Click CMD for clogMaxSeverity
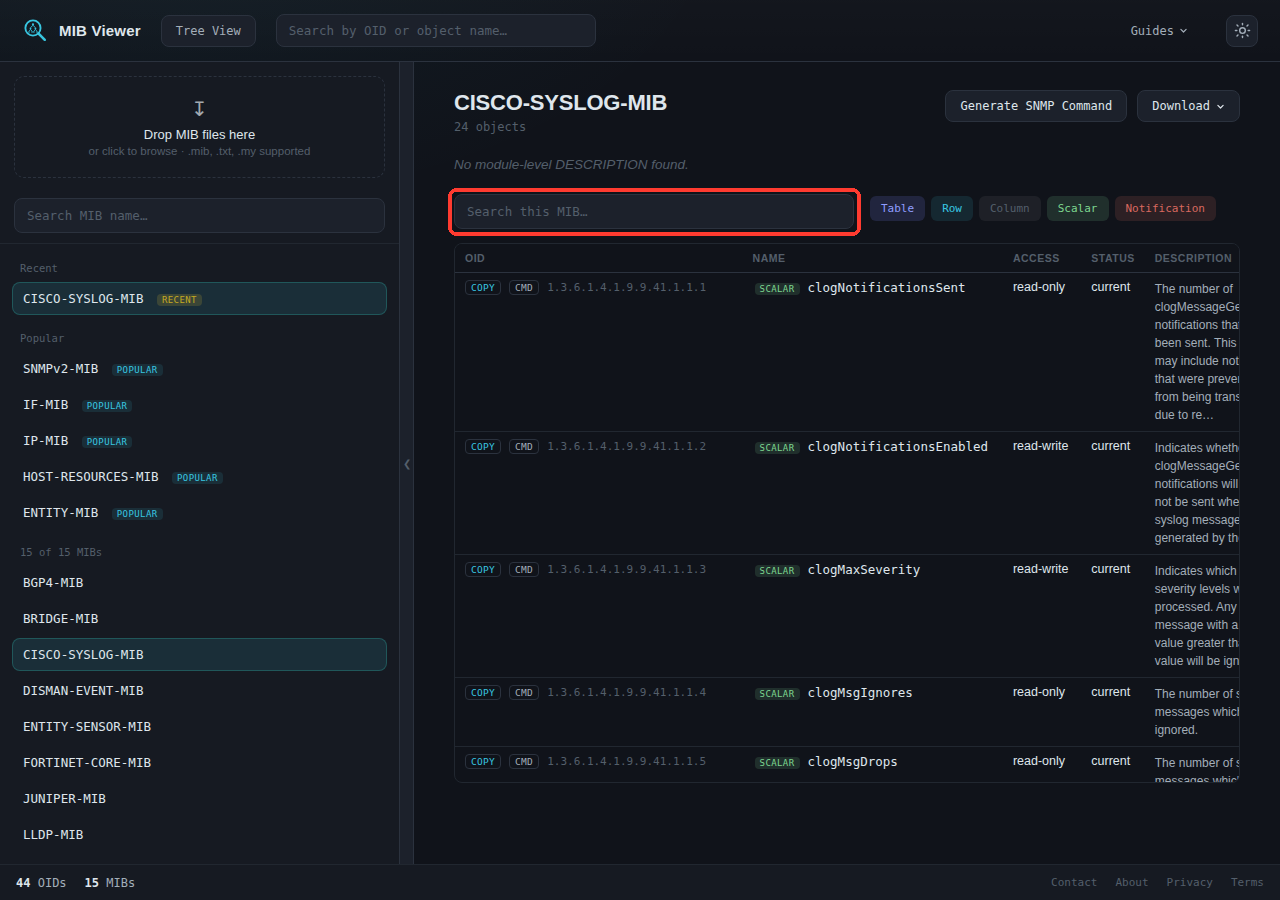 [x=524, y=570]
